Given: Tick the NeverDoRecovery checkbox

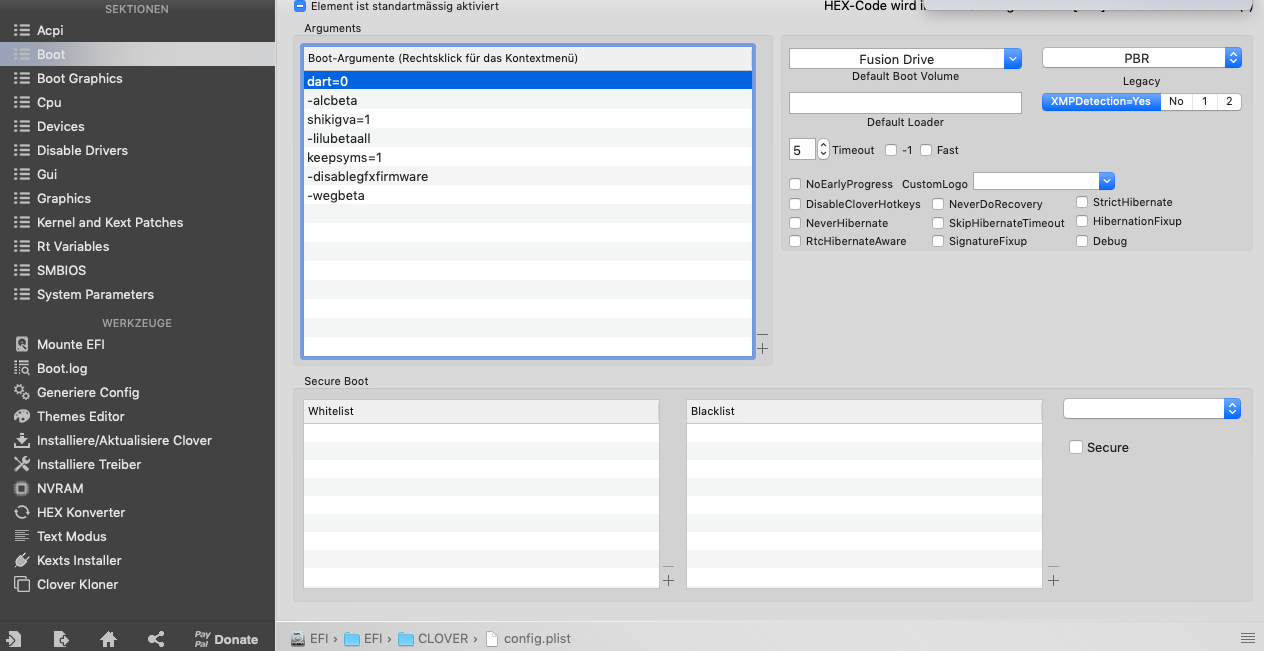Looking at the screenshot, I should [x=938, y=204].
